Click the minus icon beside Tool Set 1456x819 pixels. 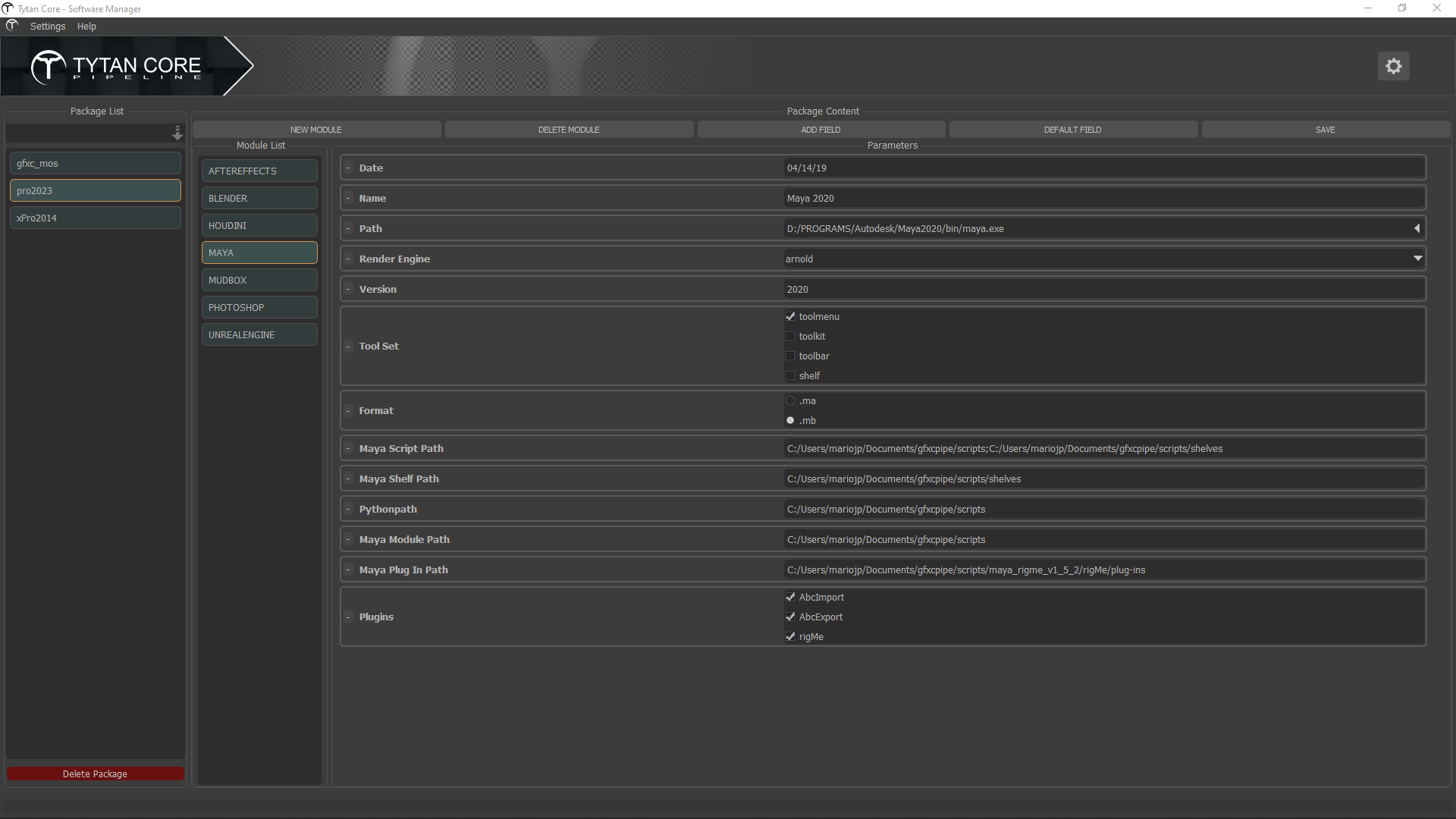point(348,346)
